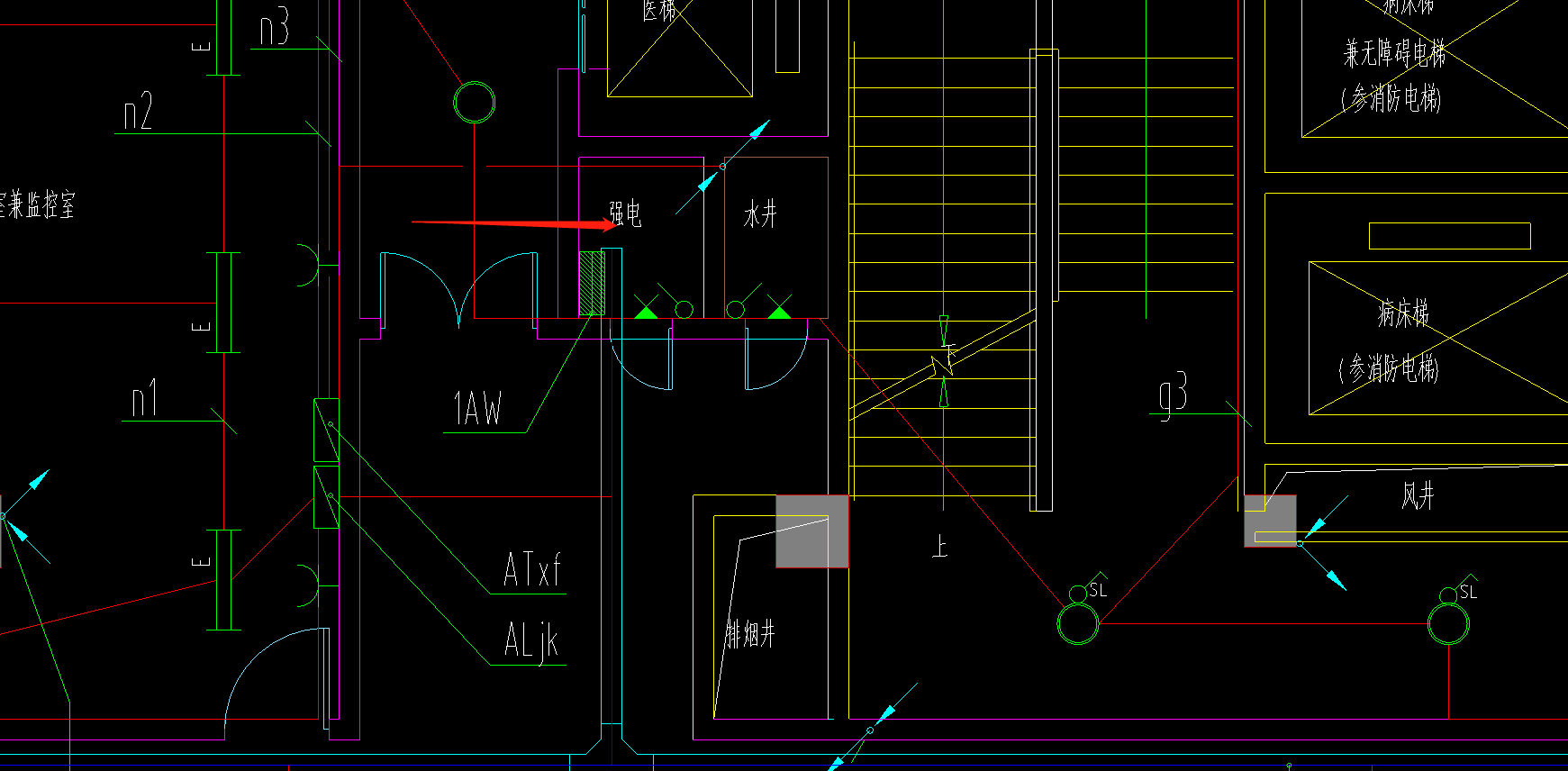Viewport: 1568px width, 771px height.
Task: Click the green double-circle symbol beside the right SL label
Action: 1448,622
